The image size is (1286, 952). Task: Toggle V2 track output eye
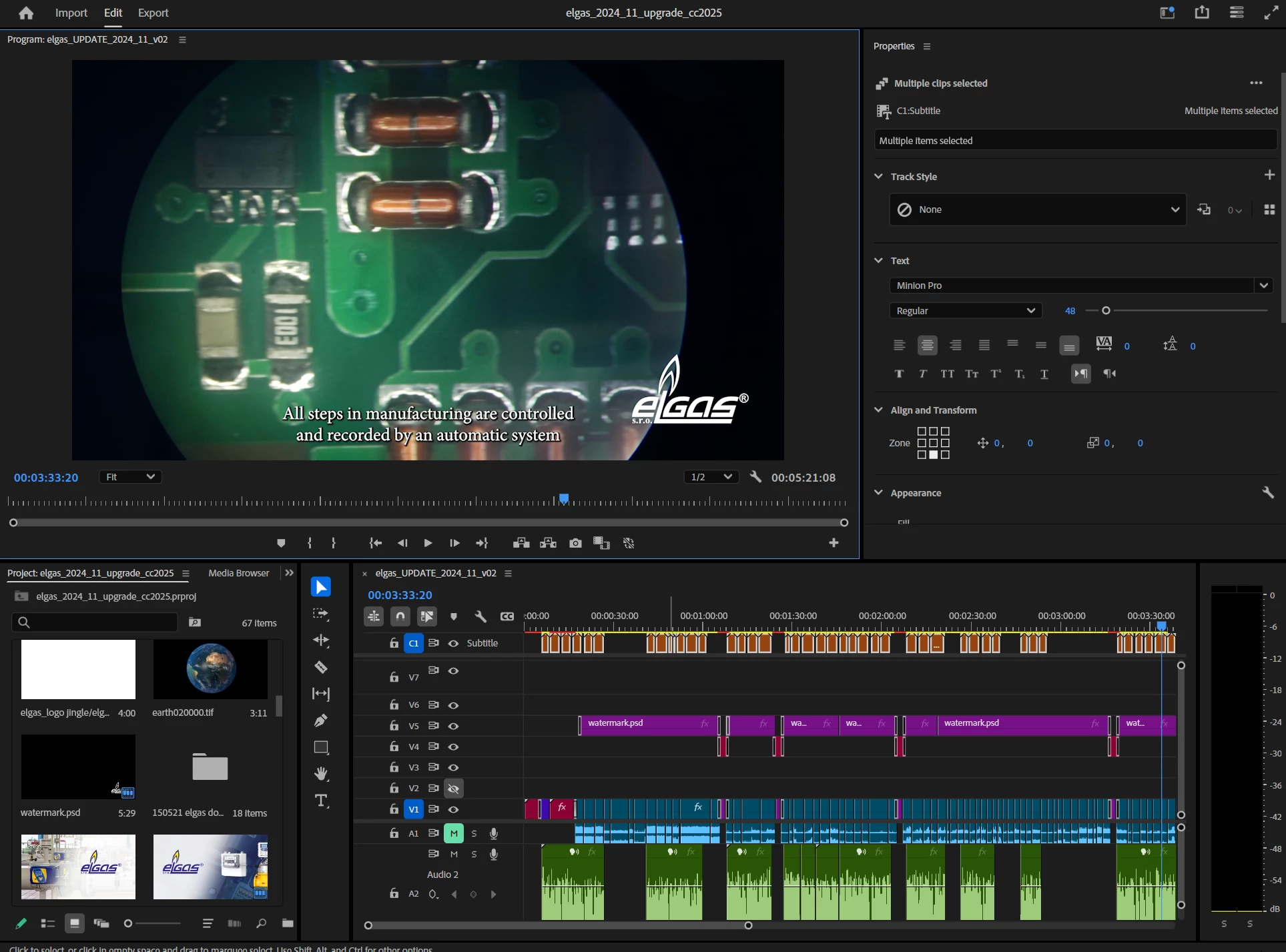click(x=454, y=789)
